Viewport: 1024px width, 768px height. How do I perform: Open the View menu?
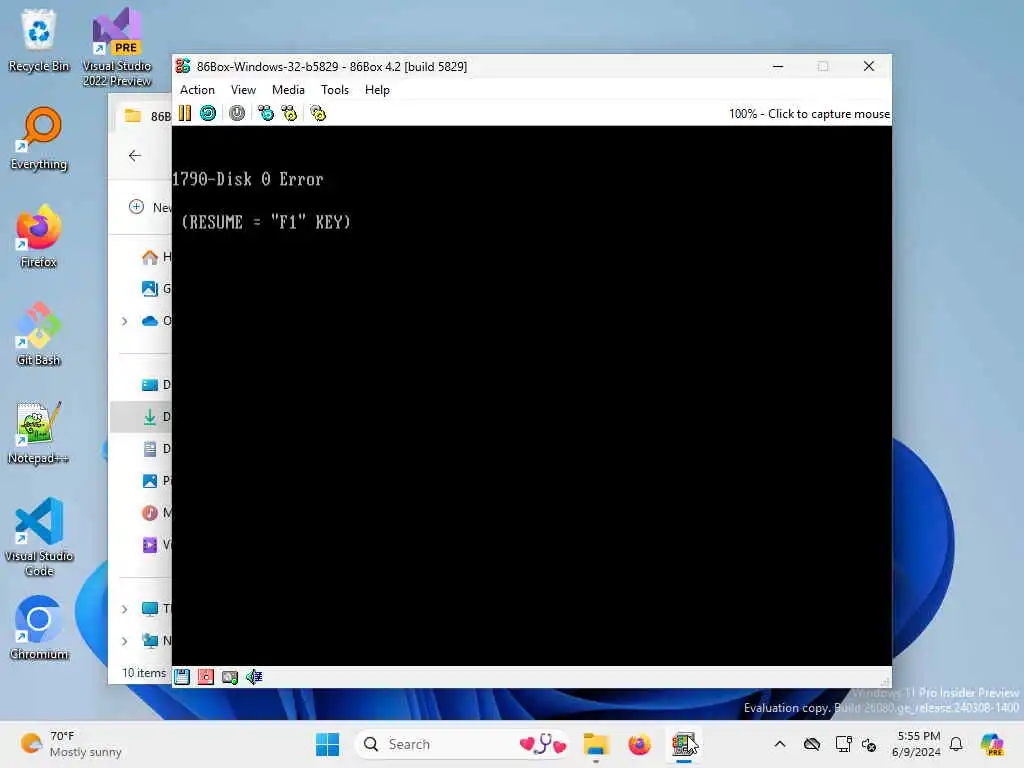pos(243,90)
